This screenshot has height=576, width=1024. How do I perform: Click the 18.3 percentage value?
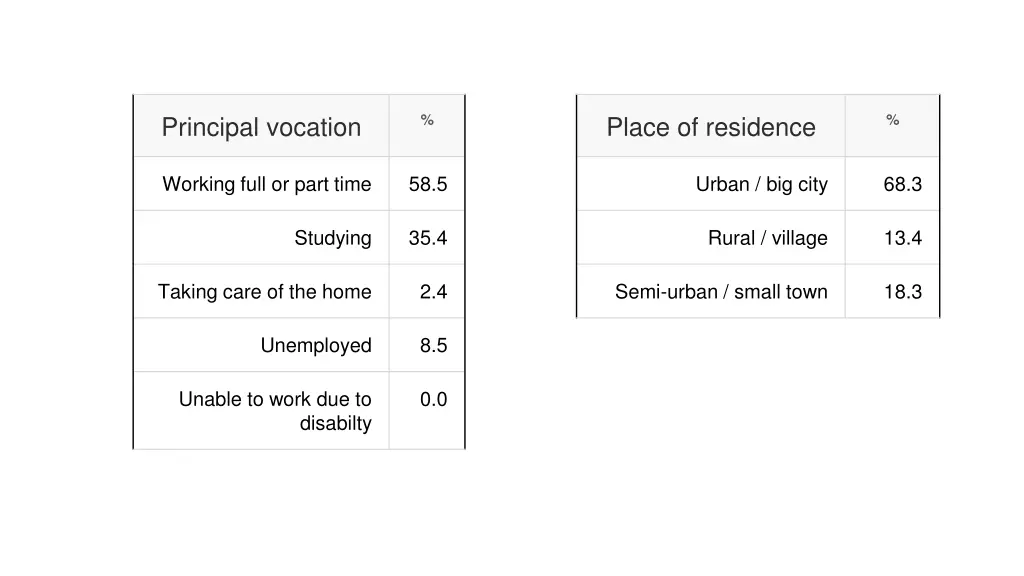point(903,291)
